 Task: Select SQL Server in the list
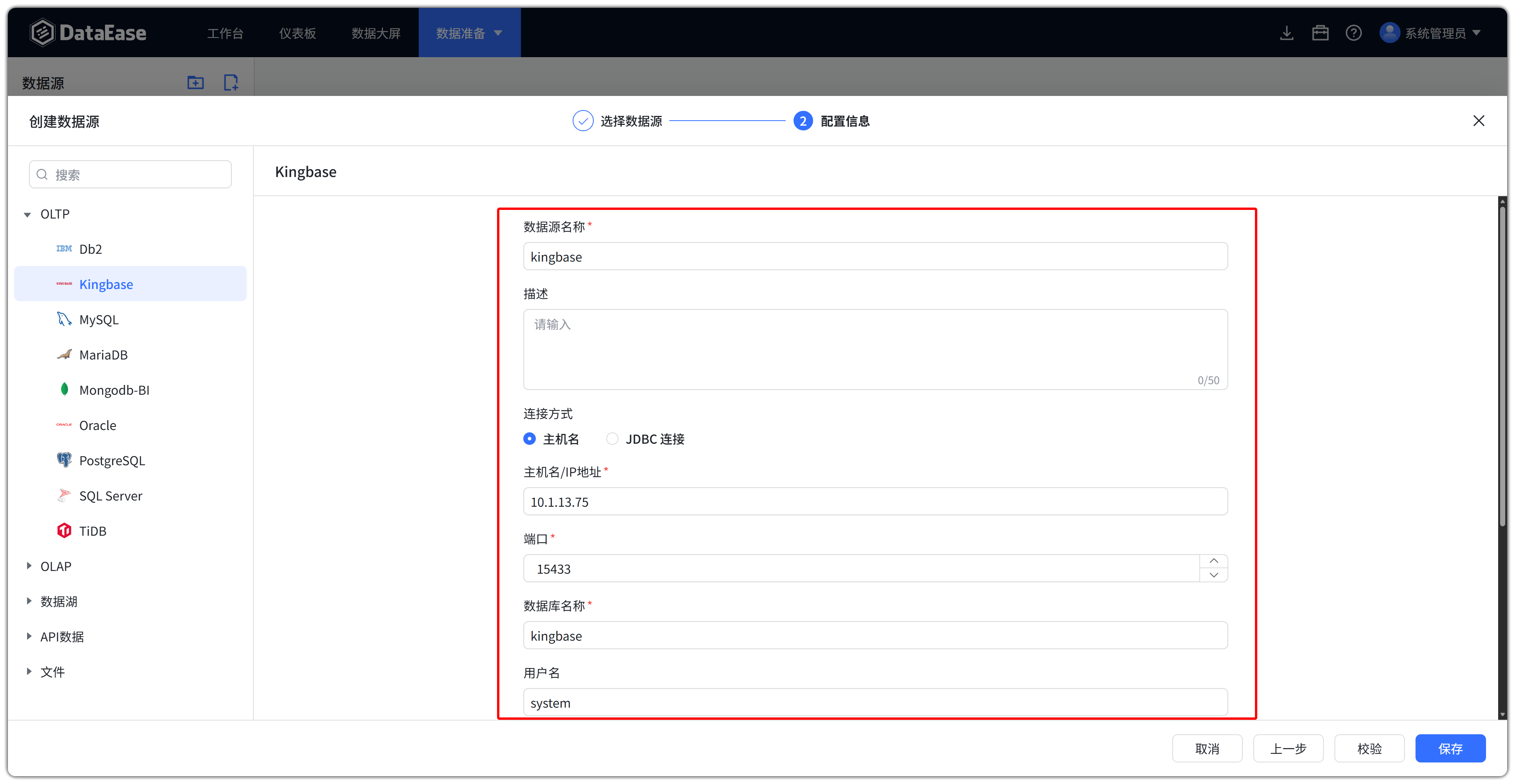click(130, 496)
